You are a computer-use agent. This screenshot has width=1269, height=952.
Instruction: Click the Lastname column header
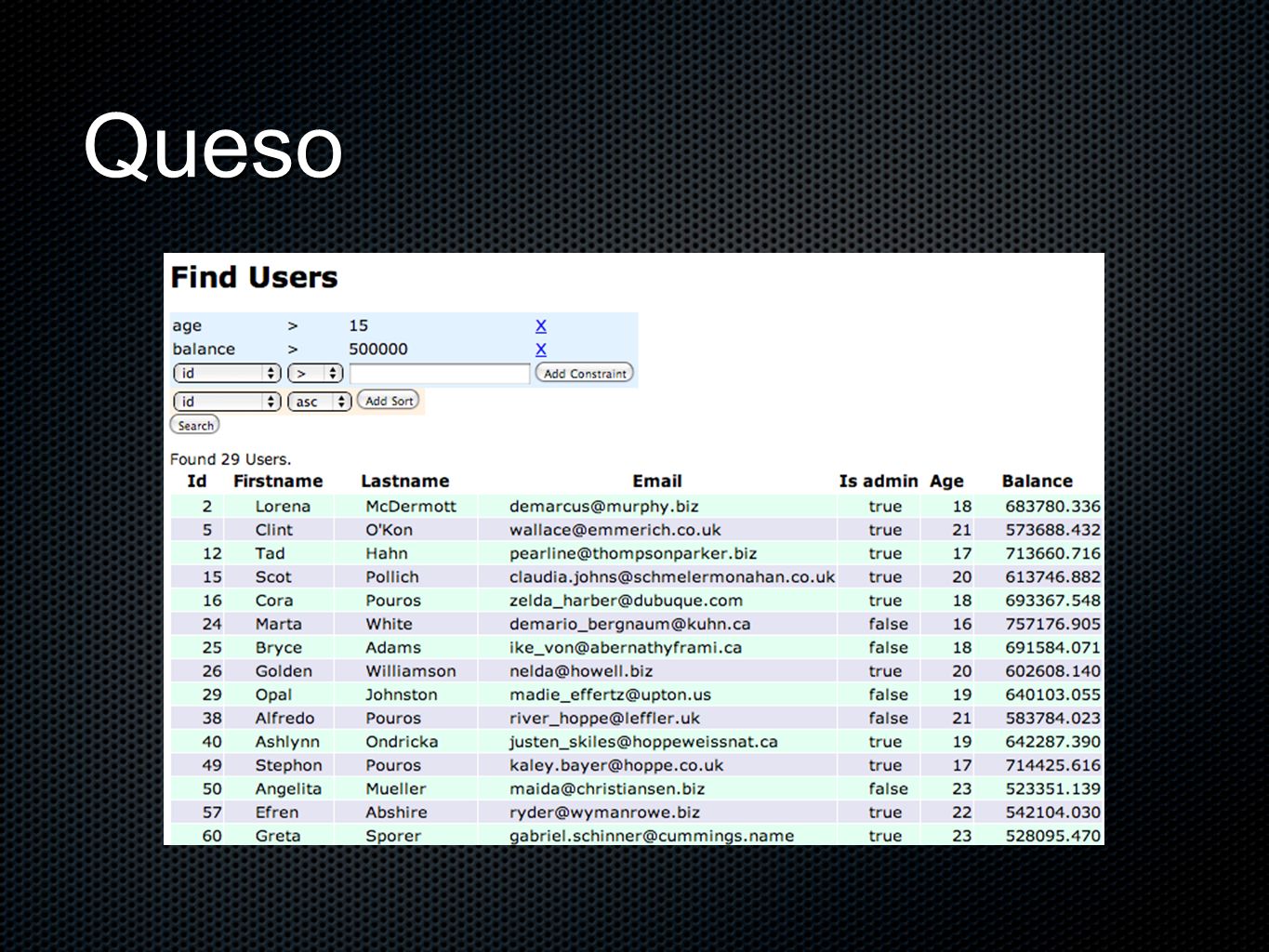click(x=404, y=481)
